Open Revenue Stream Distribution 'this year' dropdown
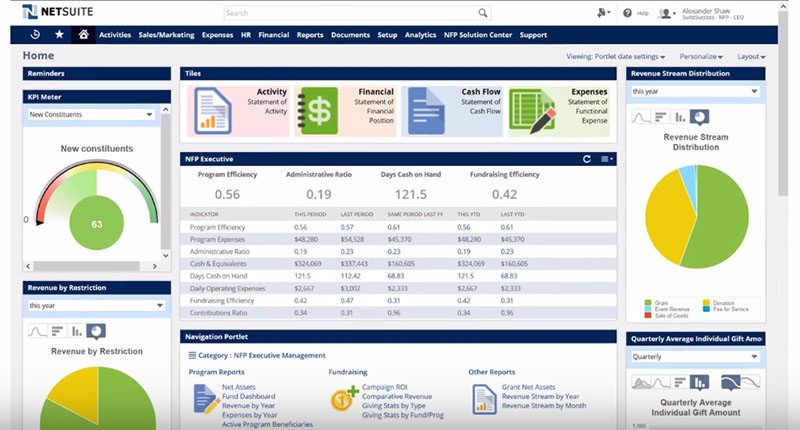This screenshot has width=800, height=430. click(695, 91)
